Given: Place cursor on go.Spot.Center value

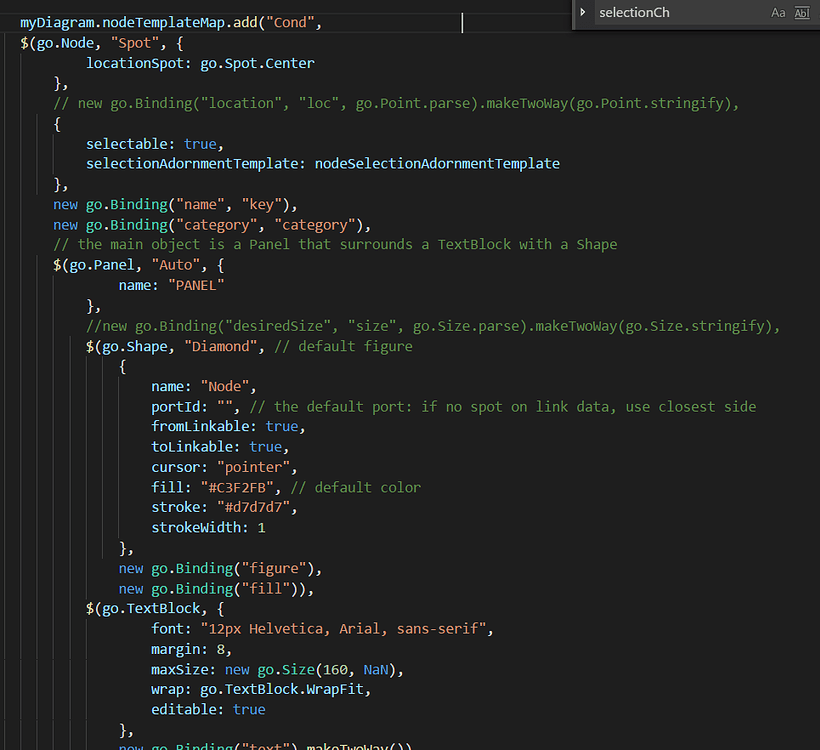Looking at the screenshot, I should point(258,62).
